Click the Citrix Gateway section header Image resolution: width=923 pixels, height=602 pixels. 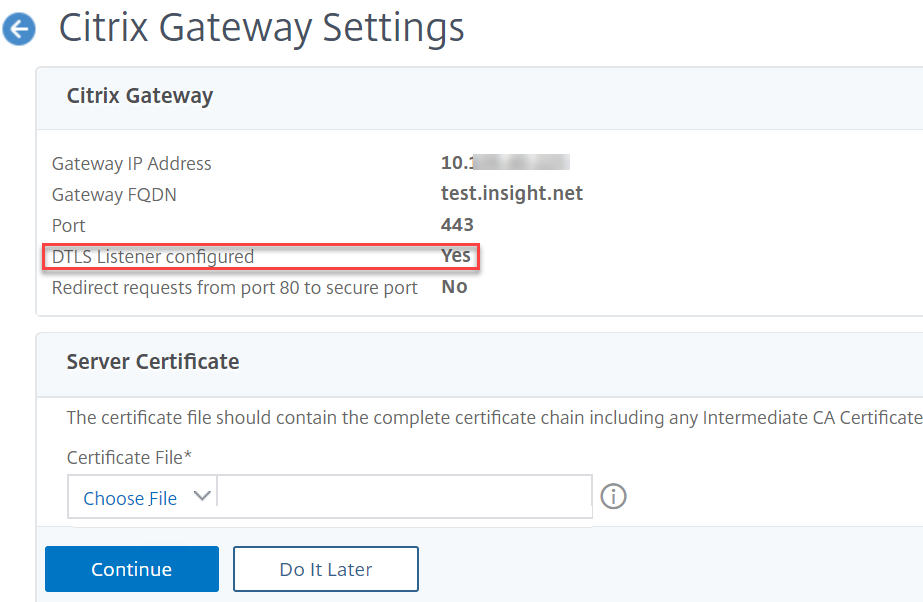(x=140, y=96)
